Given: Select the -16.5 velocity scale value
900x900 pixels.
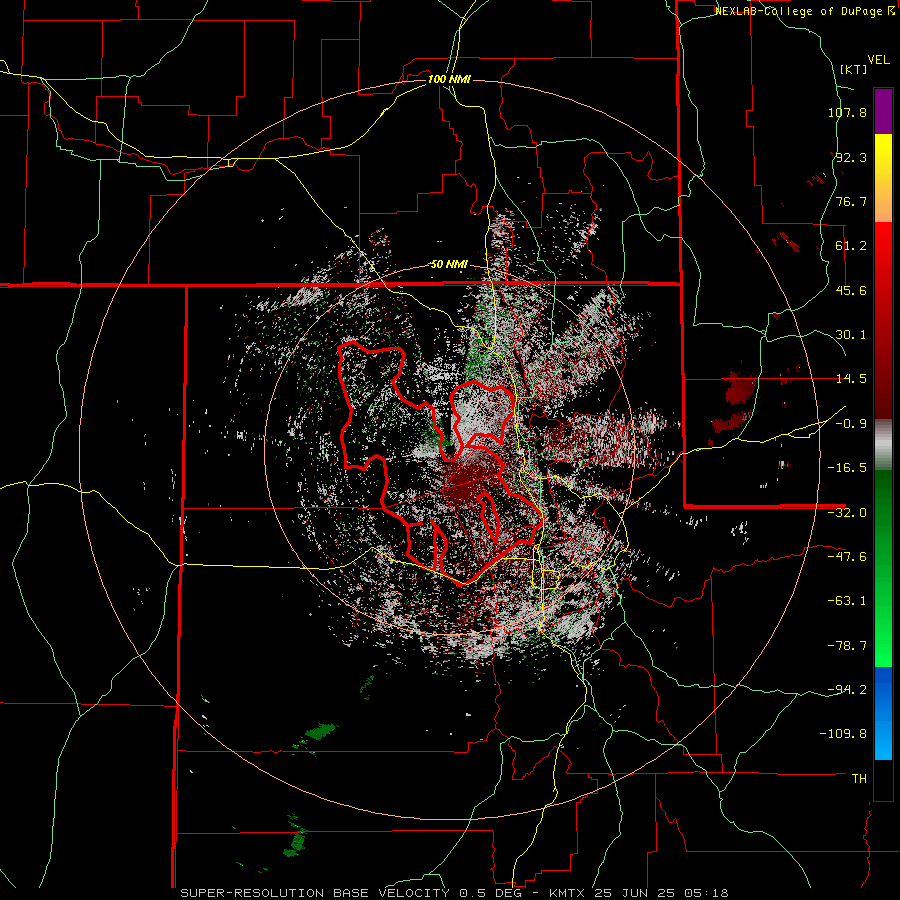Looking at the screenshot, I should (847, 468).
